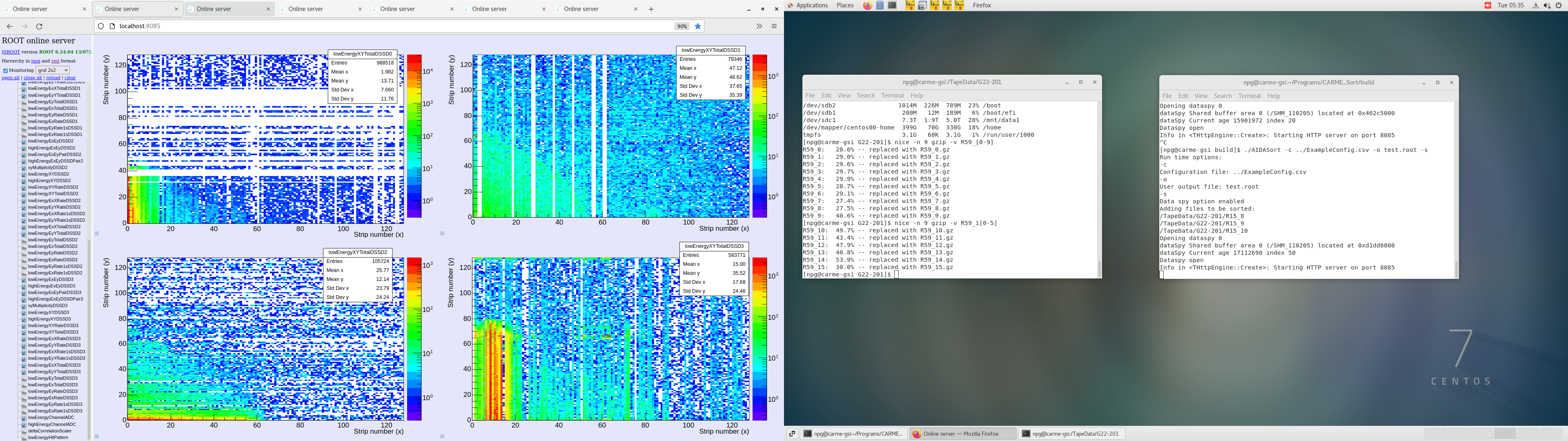1568x441 pixels.
Task: Open Firefox hamburger application menu
Action: coord(774,26)
